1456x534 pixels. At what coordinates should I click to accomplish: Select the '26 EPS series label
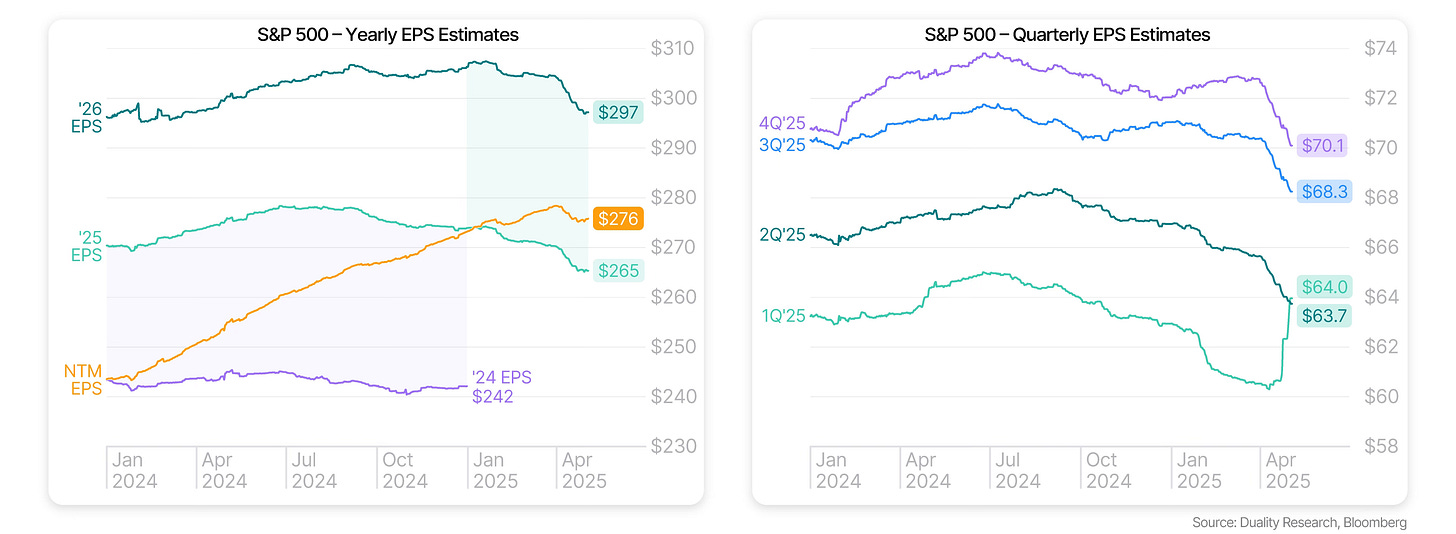click(89, 118)
